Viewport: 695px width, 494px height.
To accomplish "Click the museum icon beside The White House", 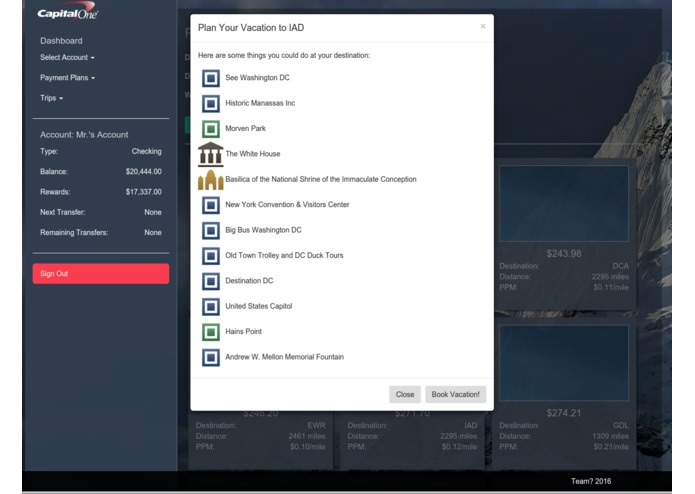I will coord(211,154).
